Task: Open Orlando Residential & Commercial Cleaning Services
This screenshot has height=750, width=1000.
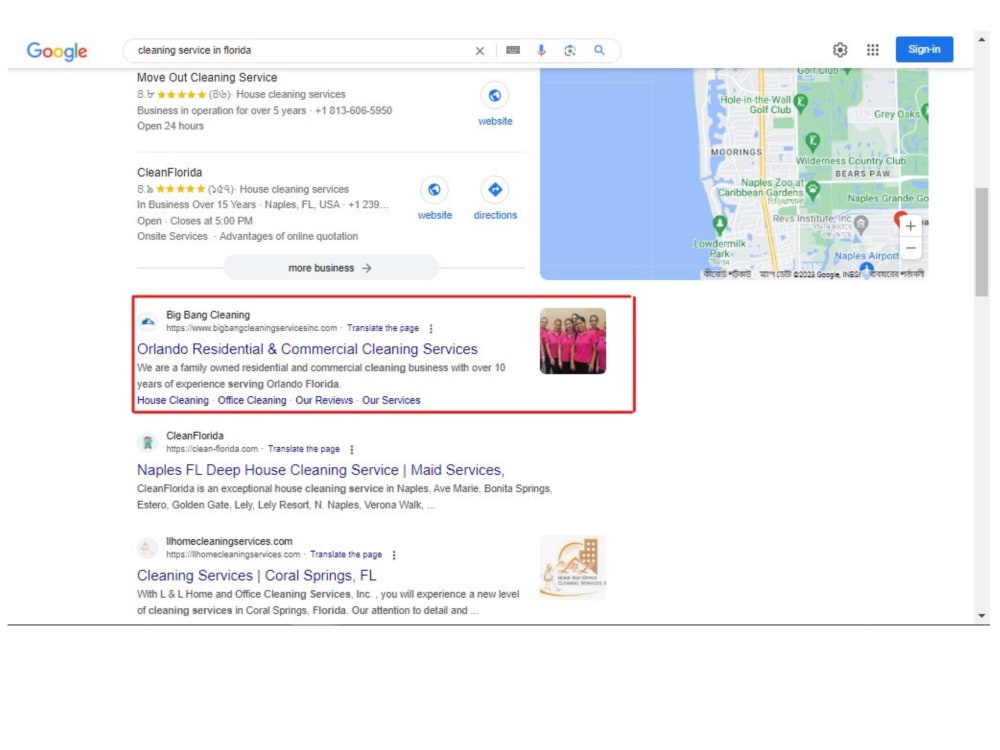Action: coord(307,349)
